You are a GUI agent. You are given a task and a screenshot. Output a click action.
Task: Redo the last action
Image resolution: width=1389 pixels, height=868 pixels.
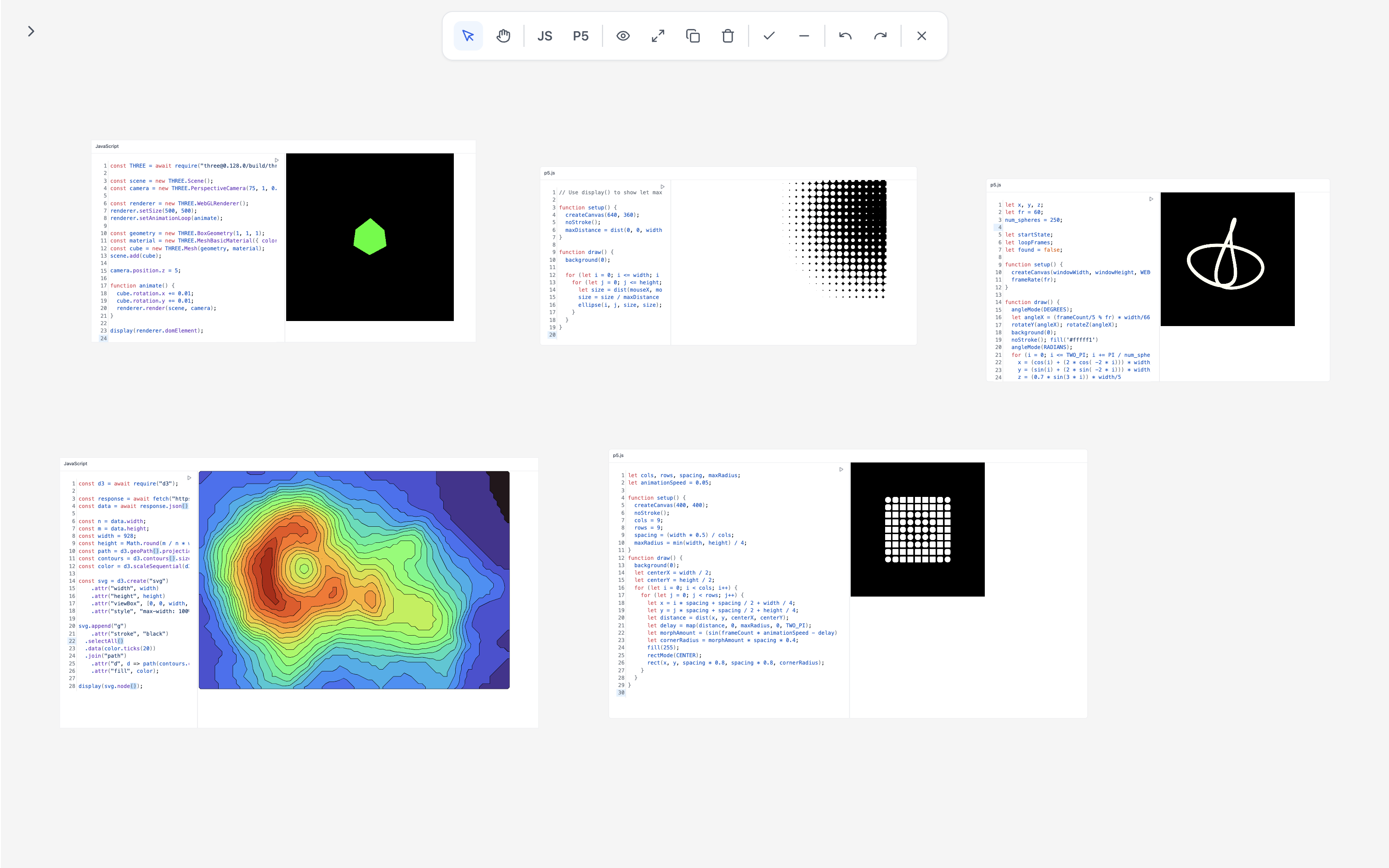click(x=880, y=36)
